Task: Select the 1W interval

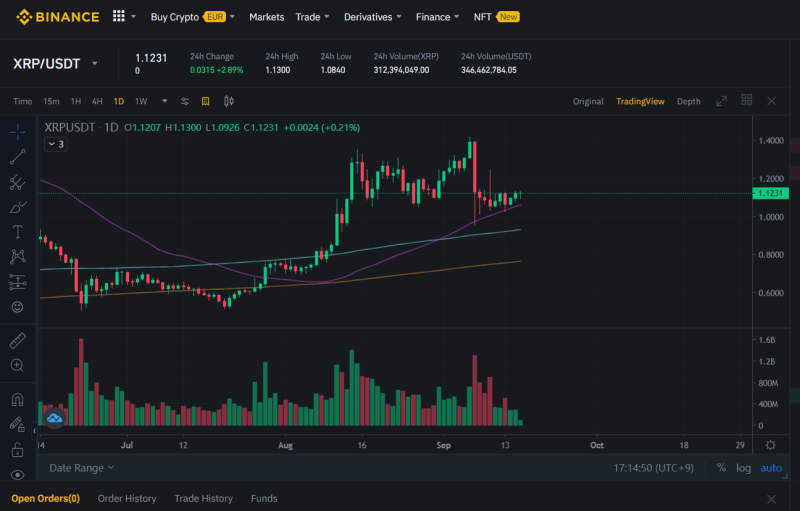Action: coord(141,101)
